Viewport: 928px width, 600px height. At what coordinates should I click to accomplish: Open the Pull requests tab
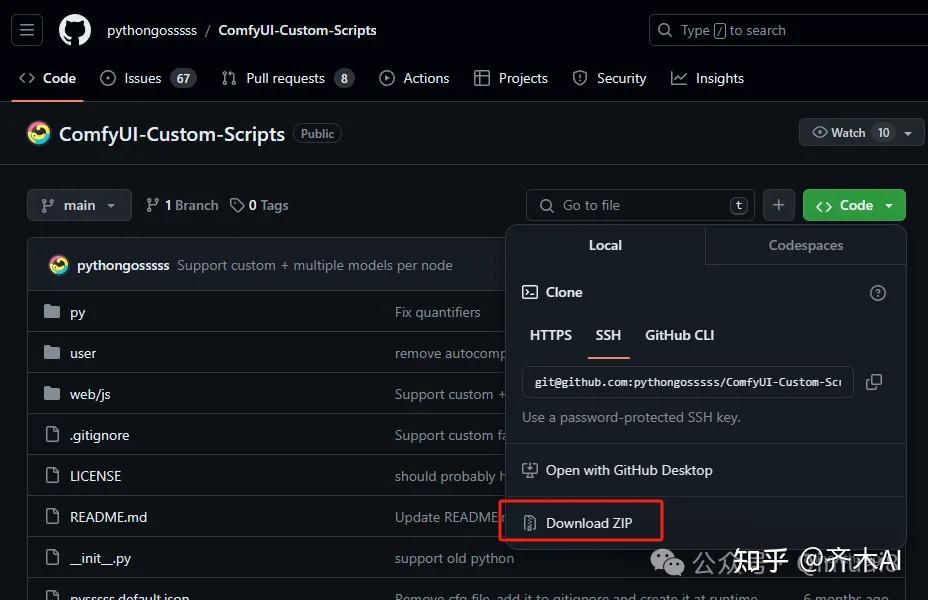(x=287, y=78)
